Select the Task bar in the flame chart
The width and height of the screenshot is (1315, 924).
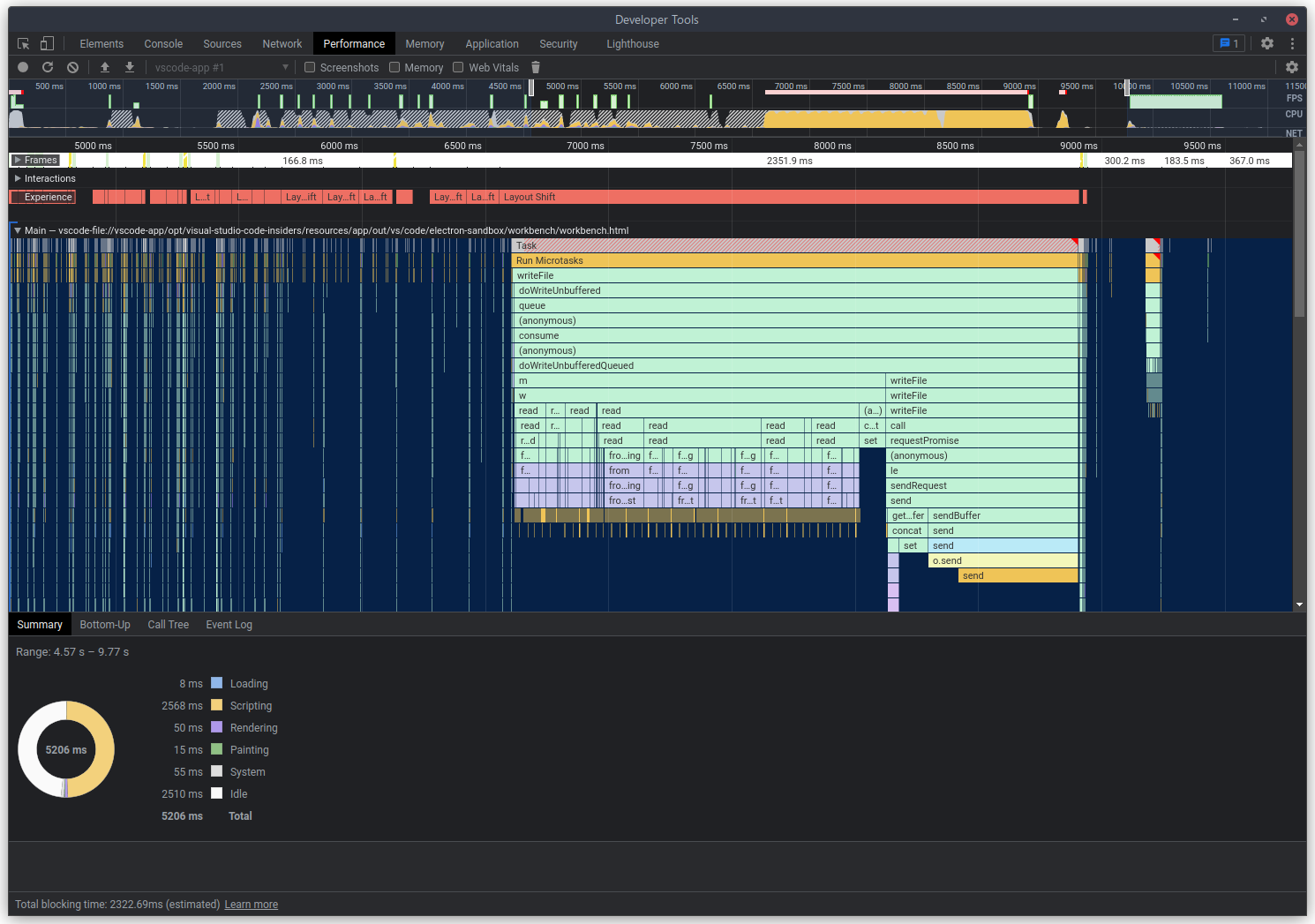pyautogui.click(x=795, y=245)
